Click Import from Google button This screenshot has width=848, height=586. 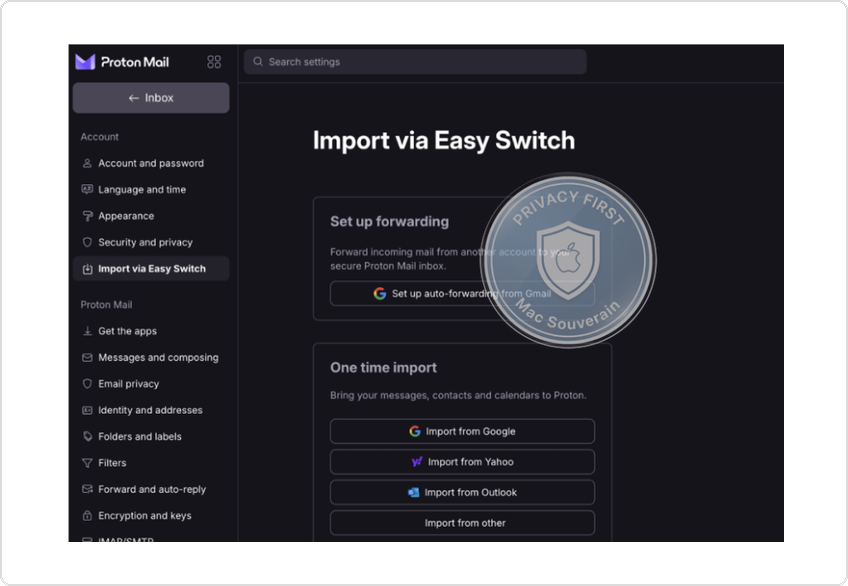(x=462, y=431)
